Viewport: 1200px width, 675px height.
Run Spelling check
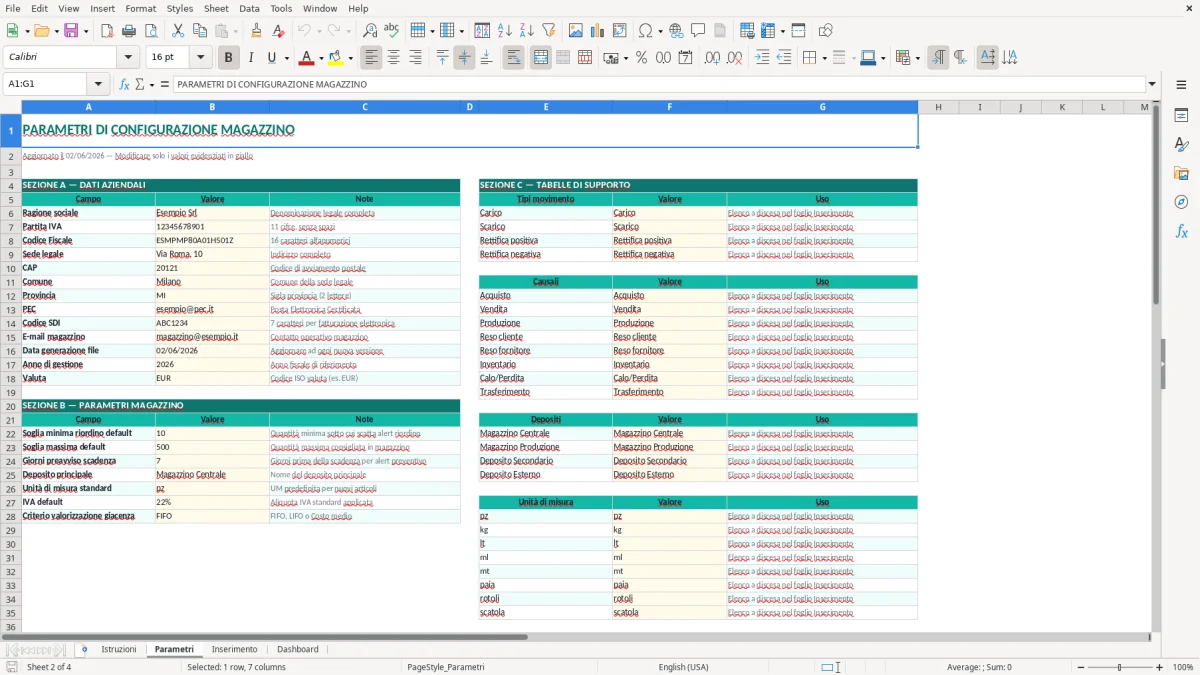coord(391,31)
